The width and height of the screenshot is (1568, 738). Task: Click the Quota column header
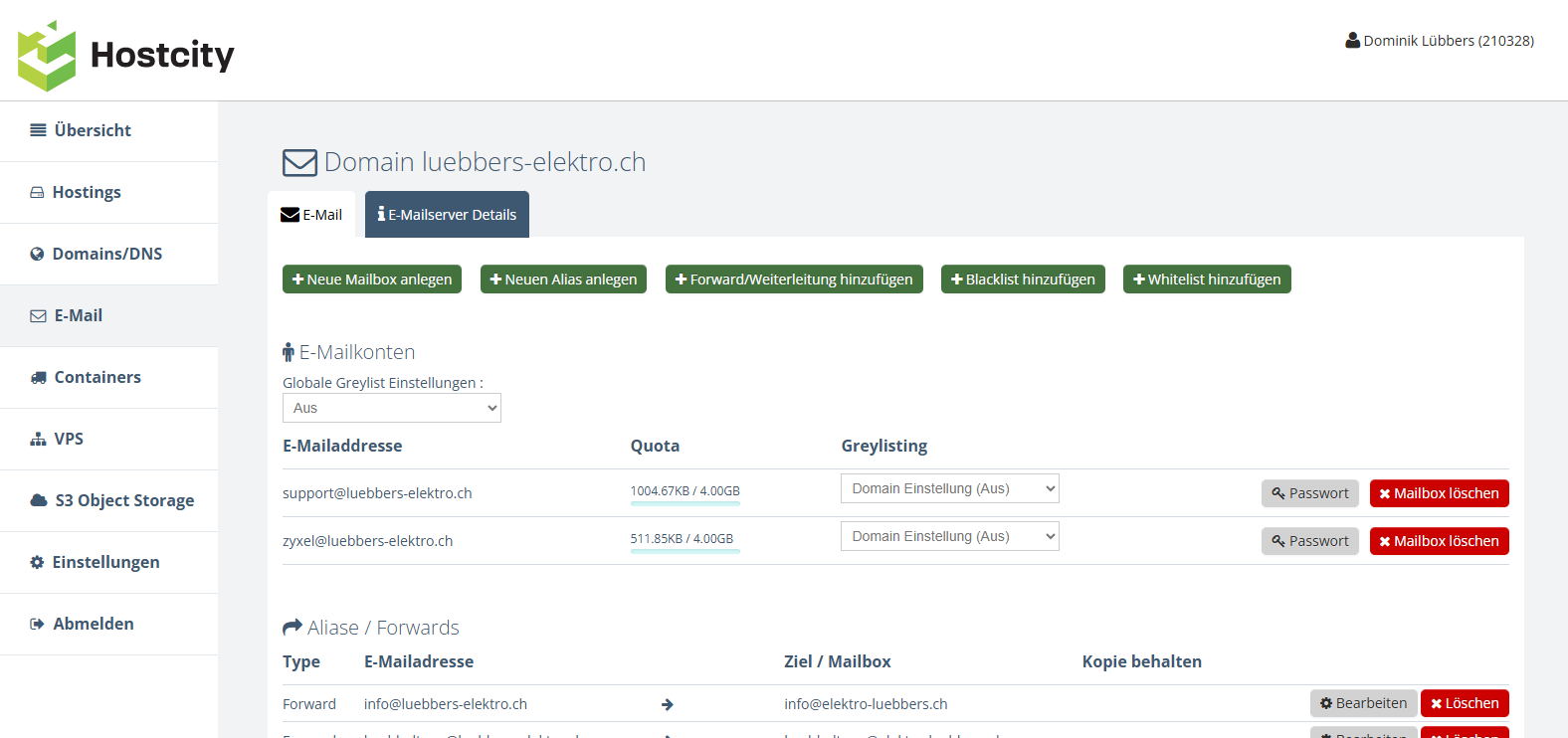(655, 446)
